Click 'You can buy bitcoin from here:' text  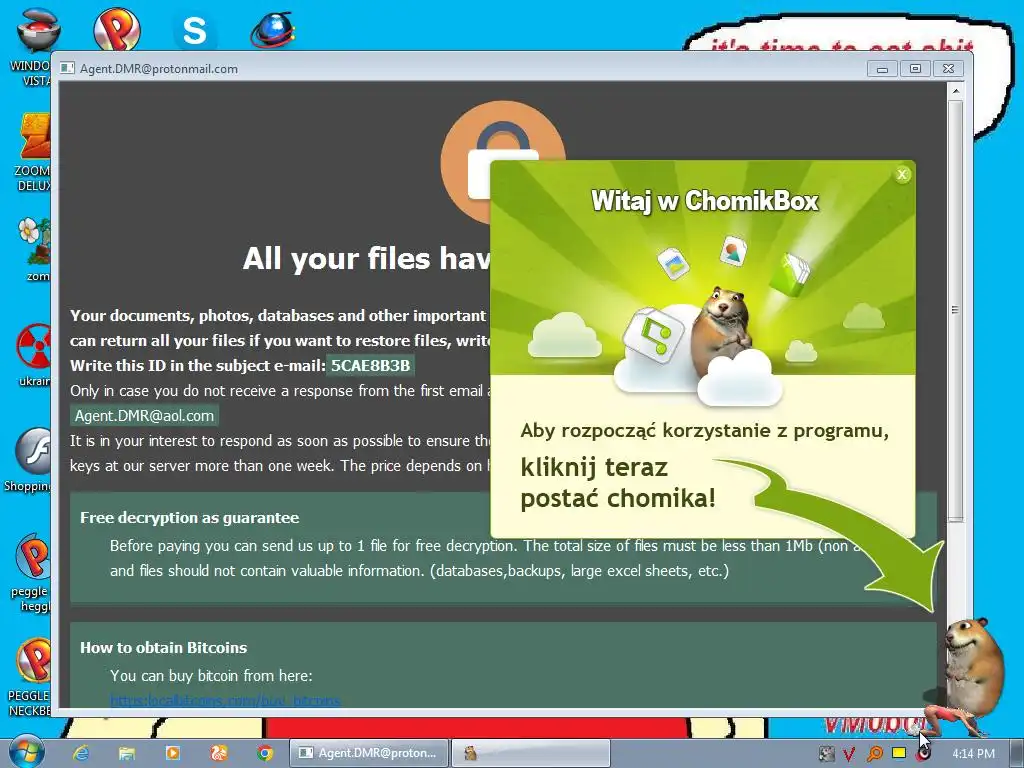click(211, 675)
